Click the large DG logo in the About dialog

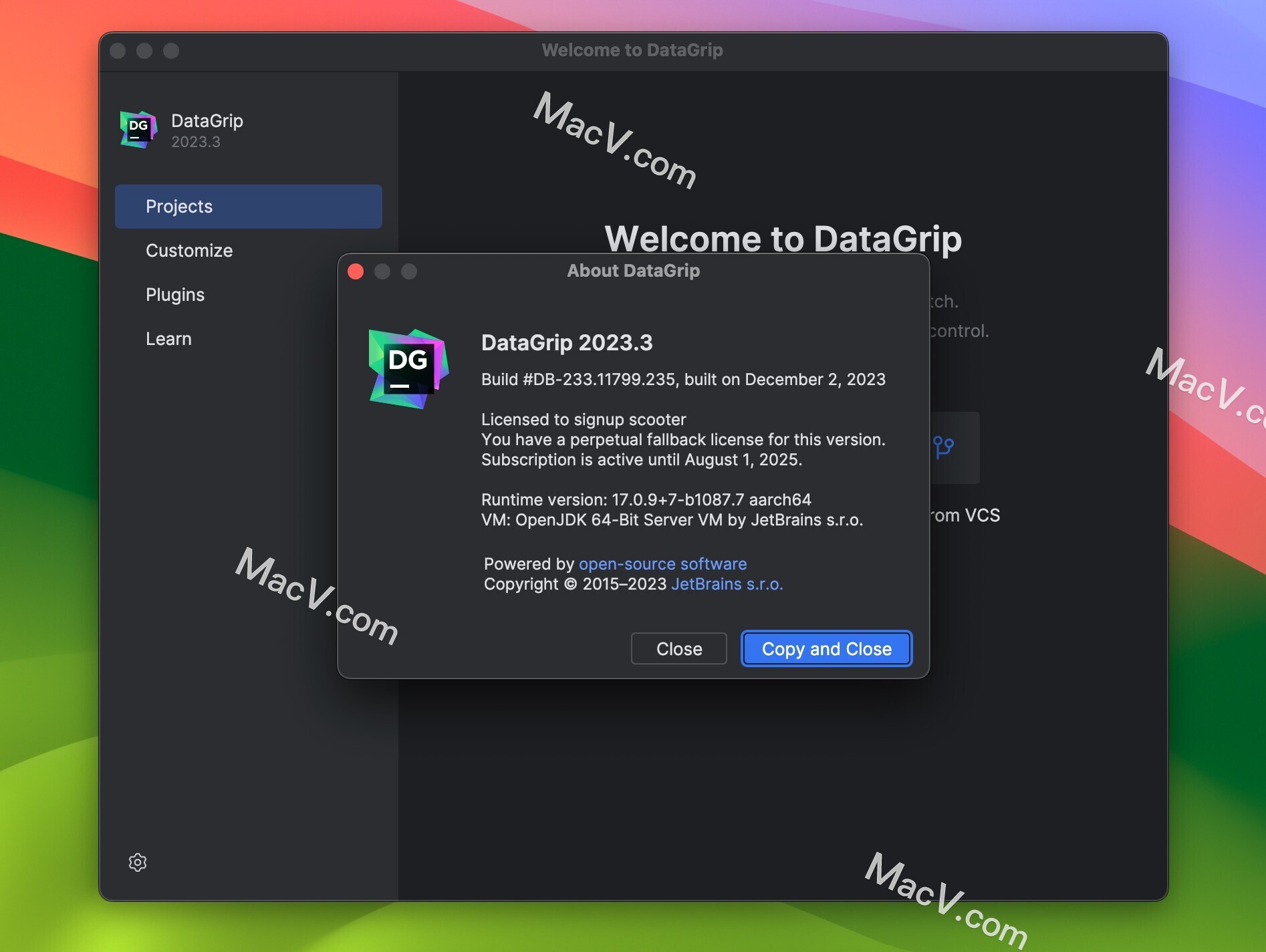[x=408, y=368]
